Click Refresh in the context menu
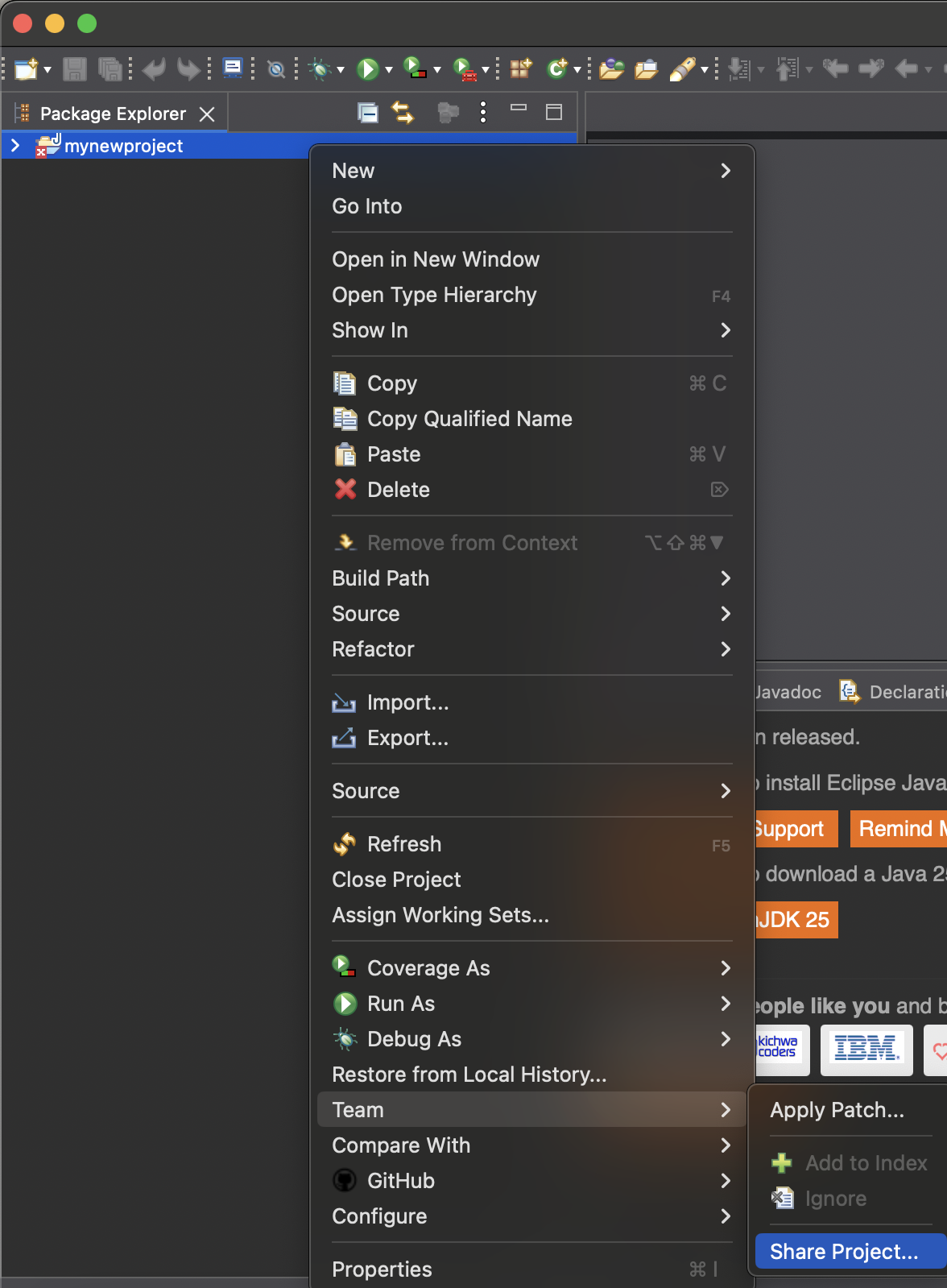Viewport: 947px width, 1288px height. [404, 844]
